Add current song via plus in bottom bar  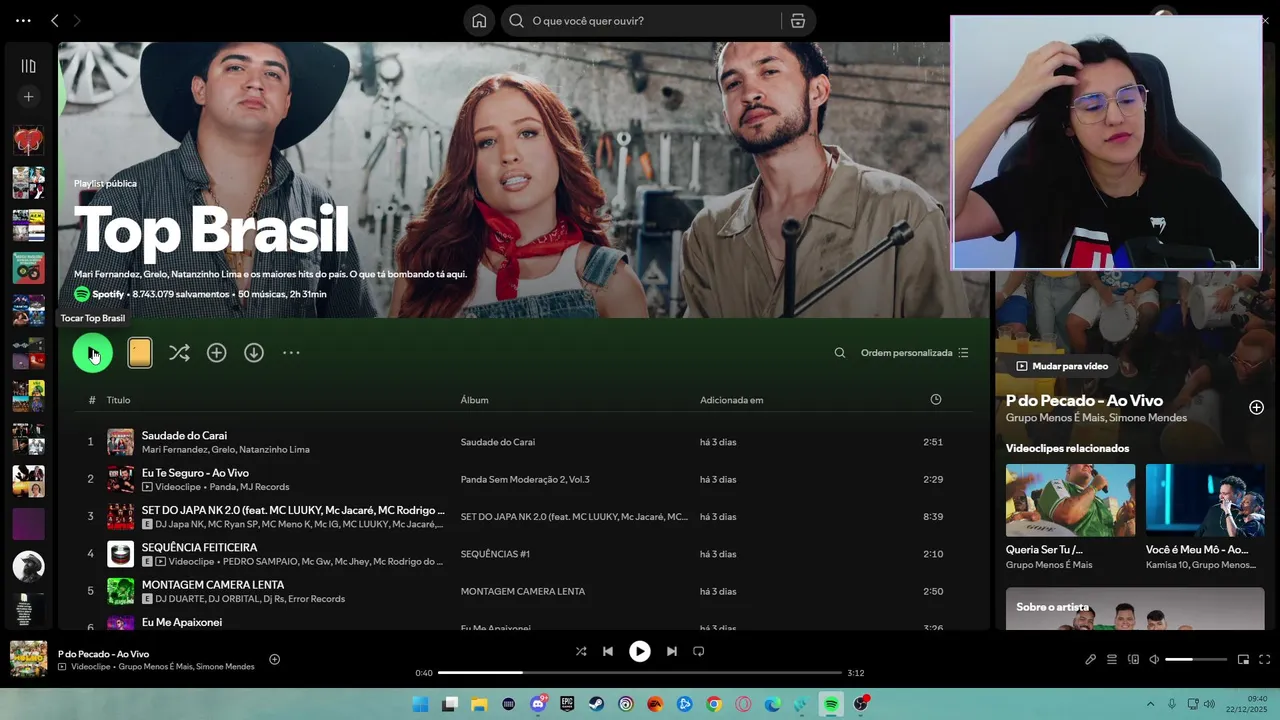pos(274,659)
